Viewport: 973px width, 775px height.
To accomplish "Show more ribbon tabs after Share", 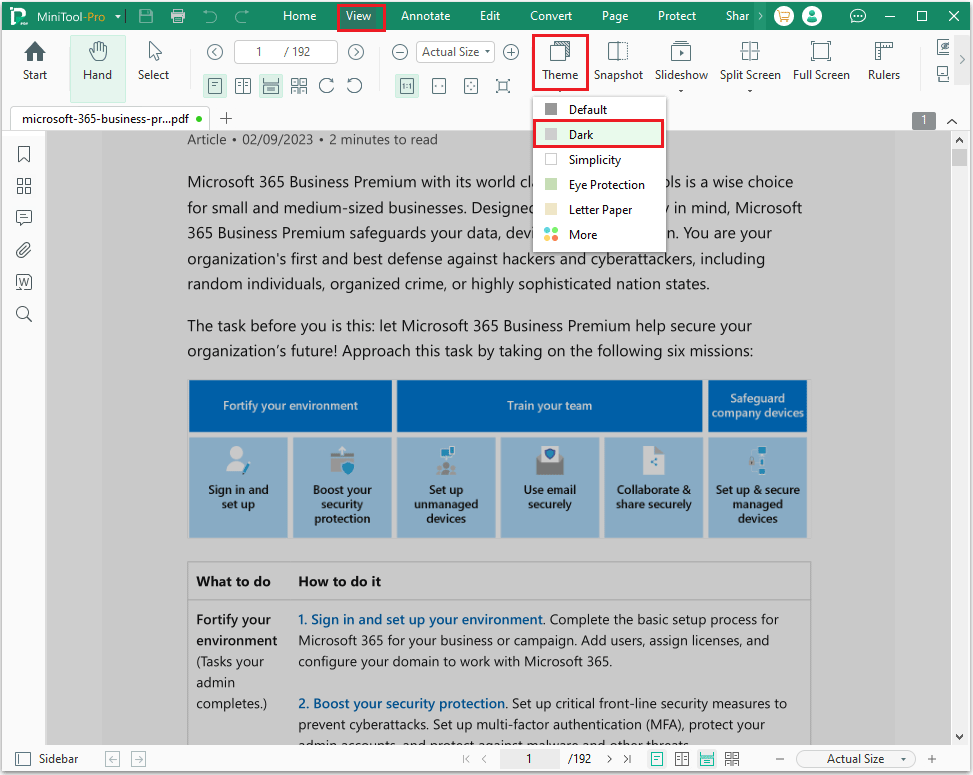I will click(x=760, y=16).
